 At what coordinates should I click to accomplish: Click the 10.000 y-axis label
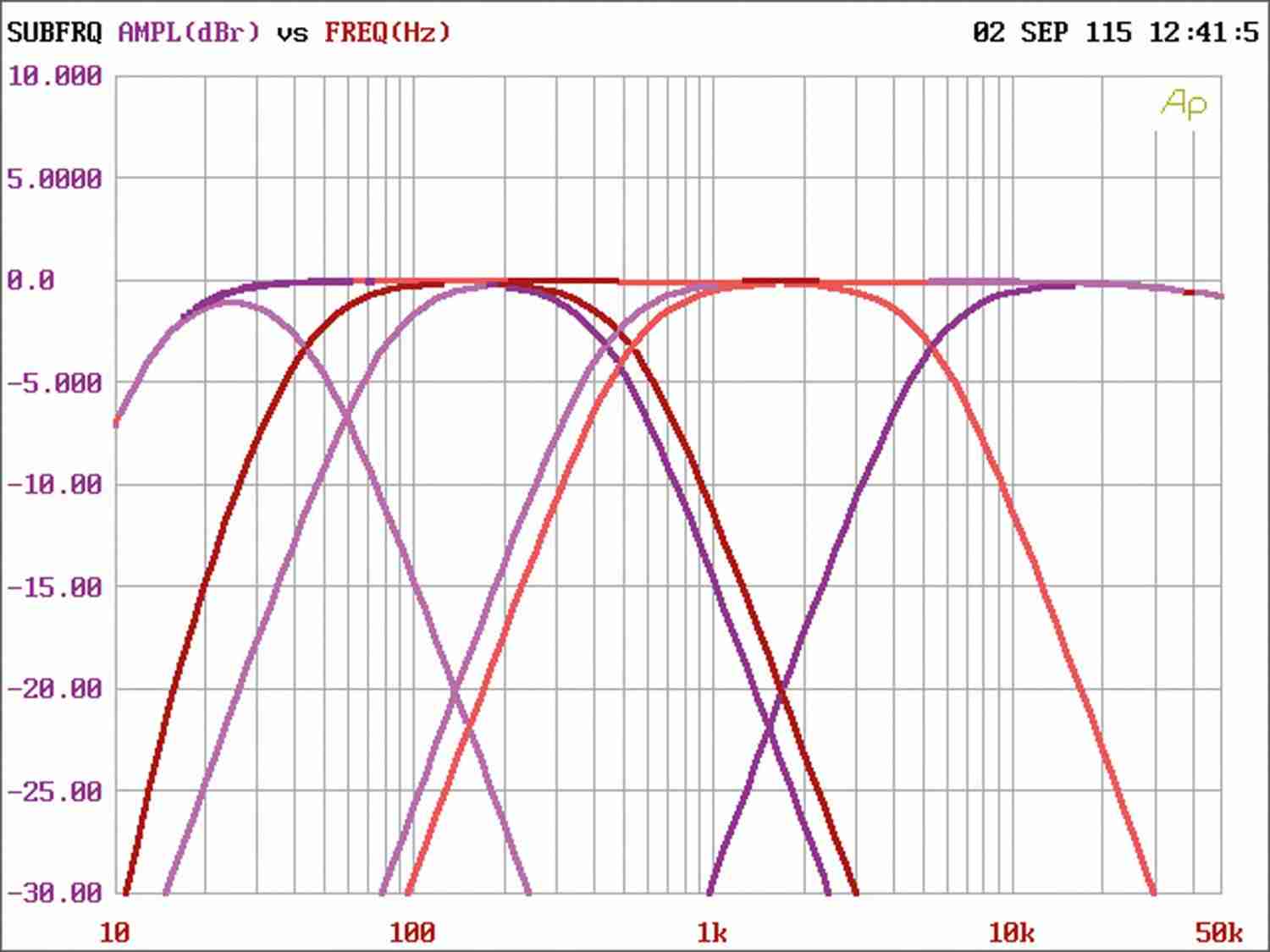point(54,77)
